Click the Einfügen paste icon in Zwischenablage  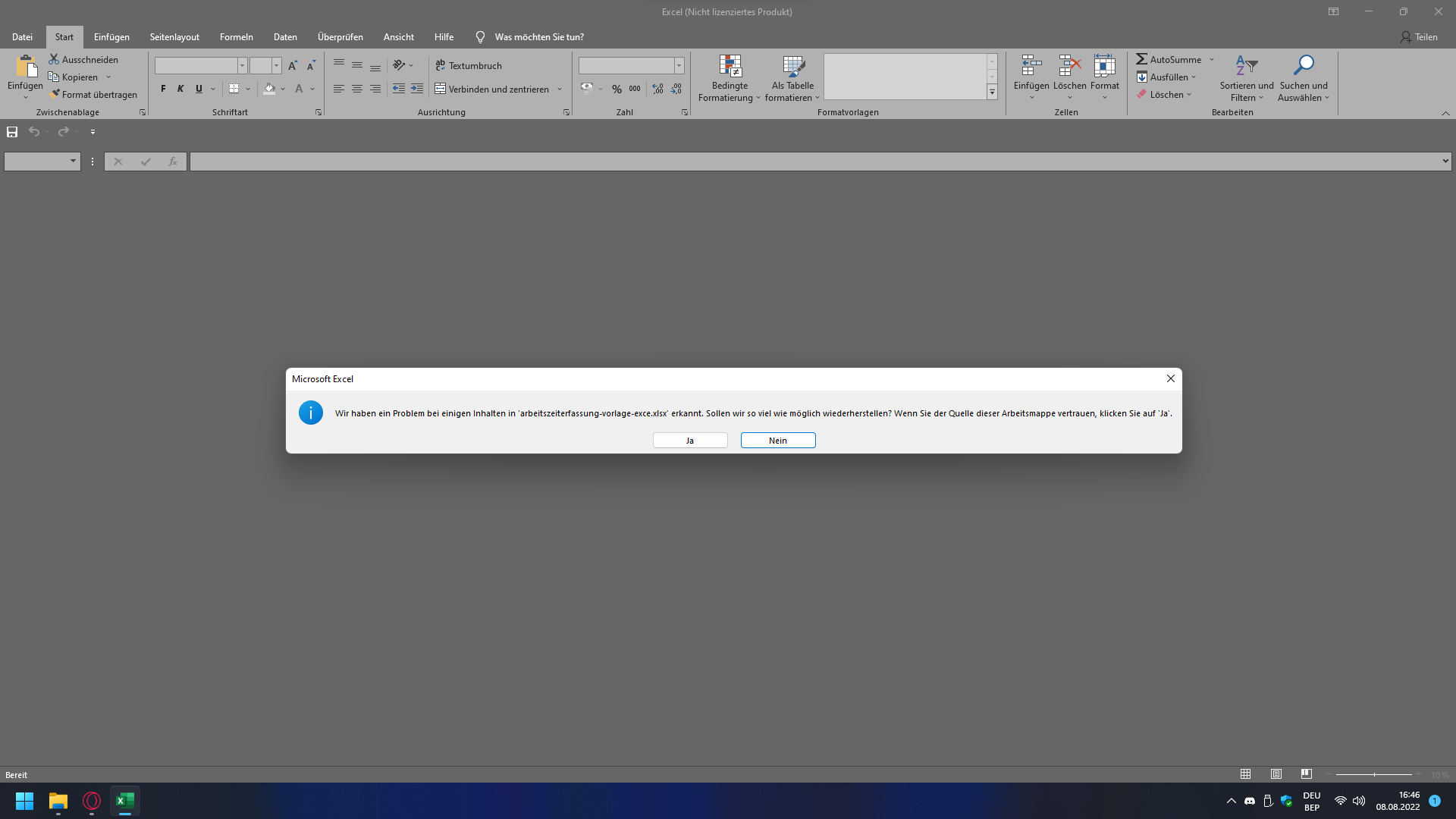click(x=25, y=67)
